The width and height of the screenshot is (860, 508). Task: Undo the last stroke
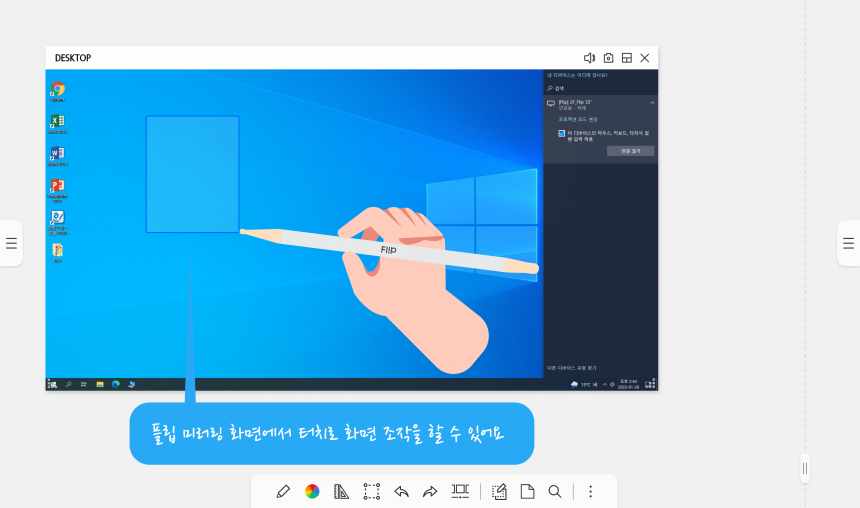pyautogui.click(x=401, y=492)
